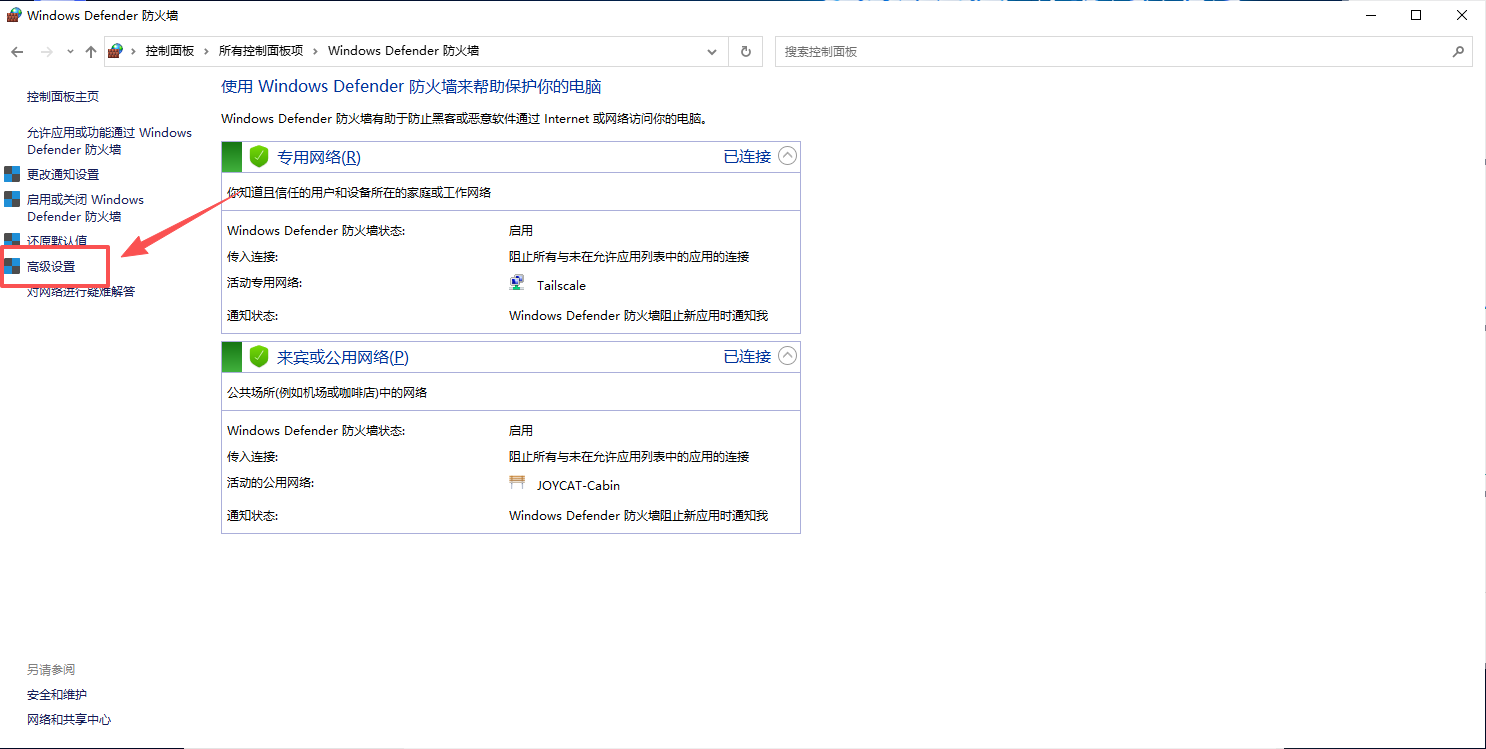
Task: Click the green shield icon for 专用网络
Action: click(x=259, y=156)
